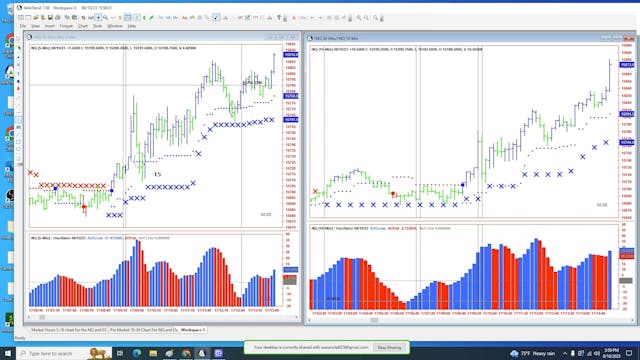640x360 pixels.
Task: Open the Help menu
Action: pos(131,26)
